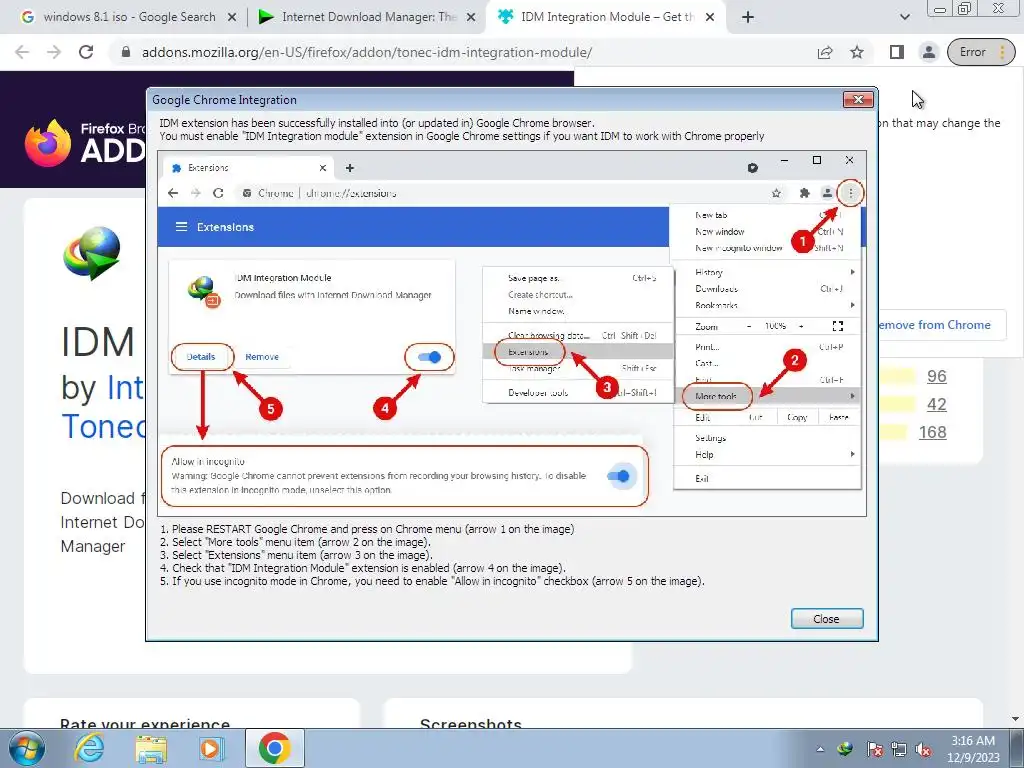Open the clock showing 3:16 AM

click(x=973, y=749)
